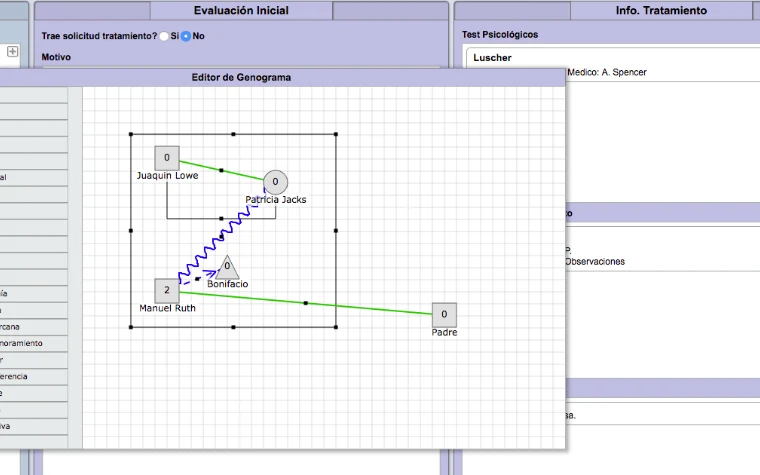Click the Luscher test entry
Image resolution: width=760 pixels, height=475 pixels.
[x=492, y=58]
